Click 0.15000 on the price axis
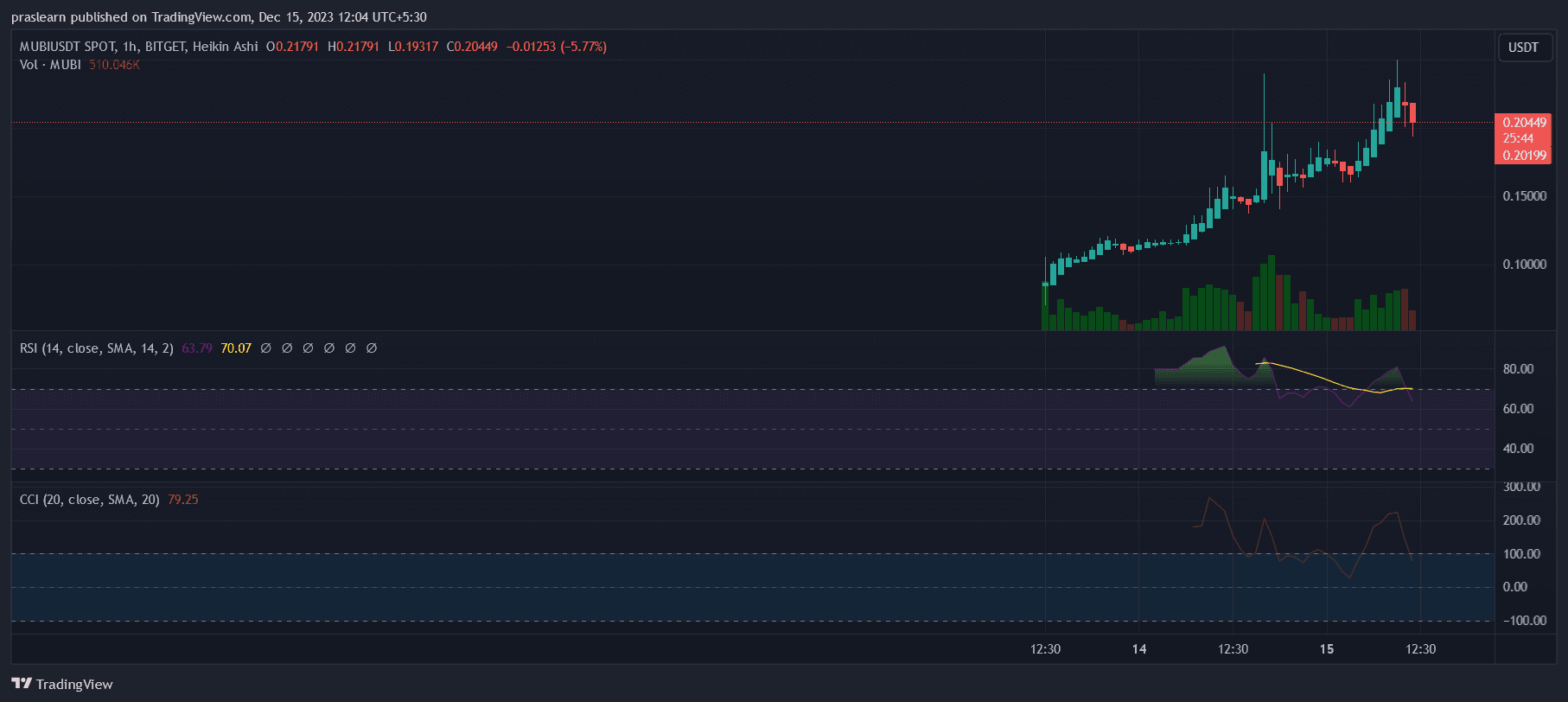 (x=1524, y=196)
